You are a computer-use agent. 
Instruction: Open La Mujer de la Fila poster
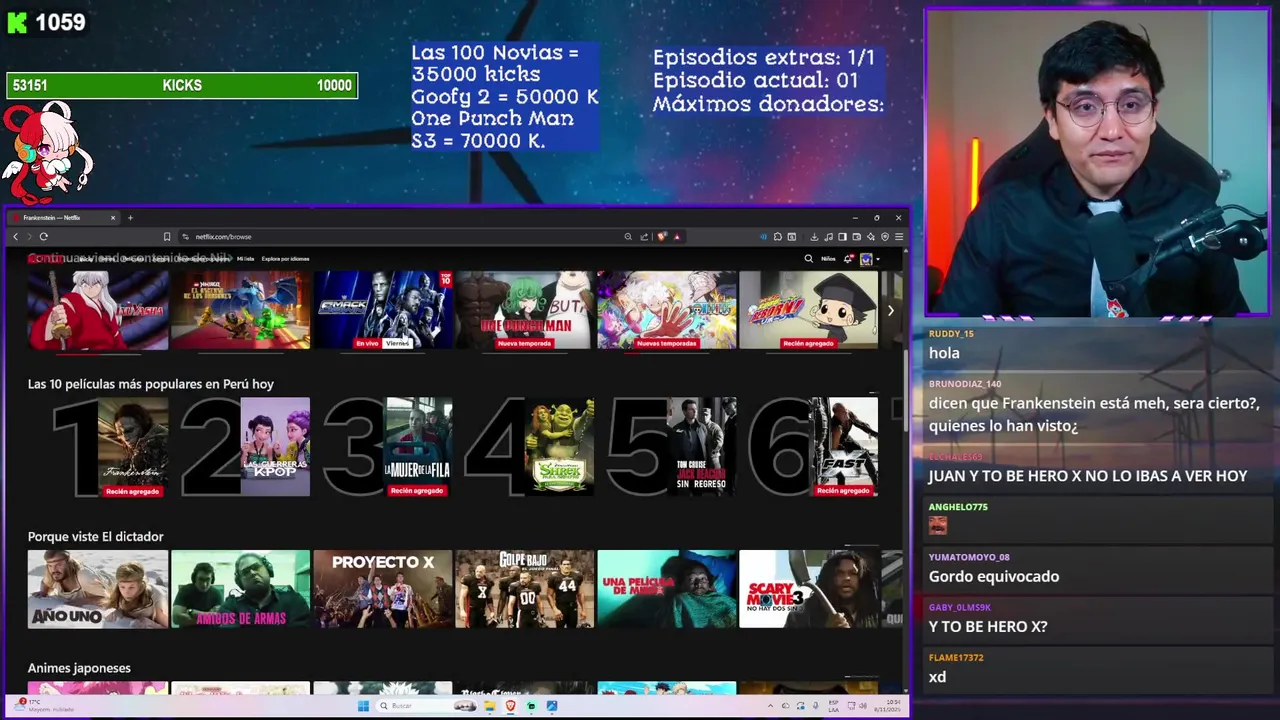[418, 447]
